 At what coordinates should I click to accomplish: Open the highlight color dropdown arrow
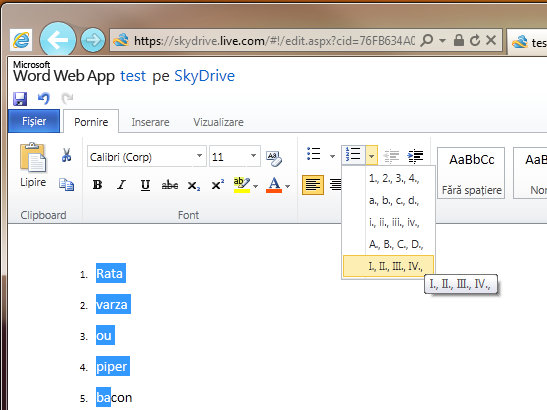256,186
